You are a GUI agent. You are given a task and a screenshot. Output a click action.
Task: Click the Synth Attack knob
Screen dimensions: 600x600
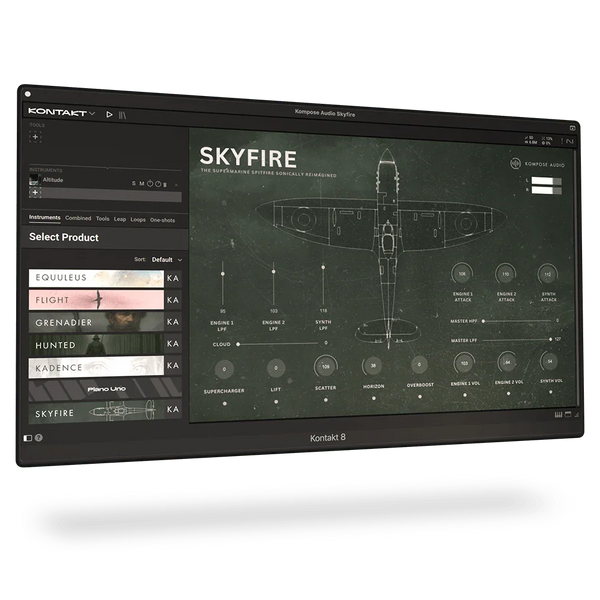point(548,274)
